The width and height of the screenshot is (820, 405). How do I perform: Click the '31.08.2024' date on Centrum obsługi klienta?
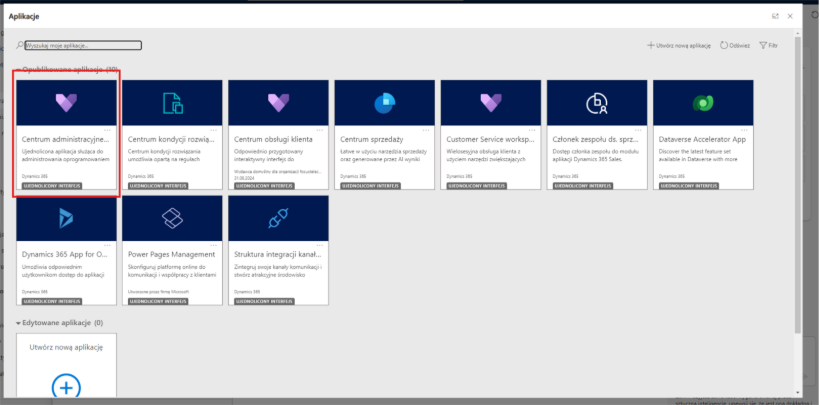pos(244,176)
